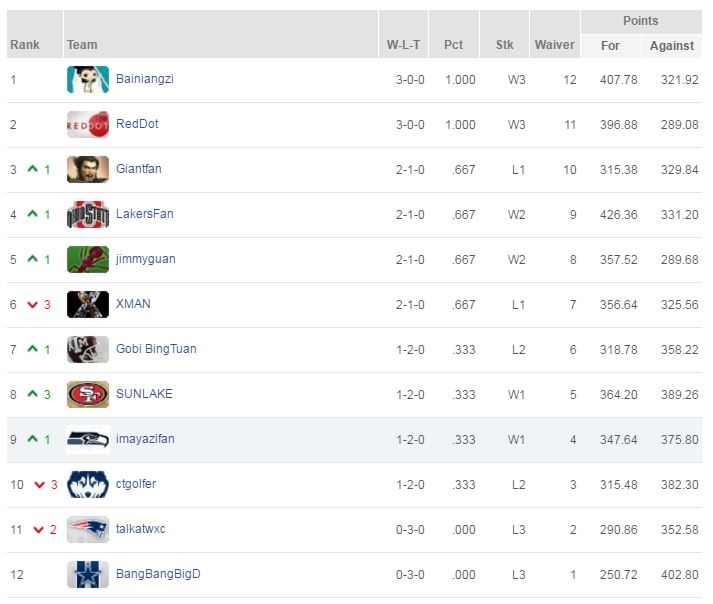Select talkatwxc Patriots logo icon
Screen dimensions: 713x604
click(x=87, y=530)
